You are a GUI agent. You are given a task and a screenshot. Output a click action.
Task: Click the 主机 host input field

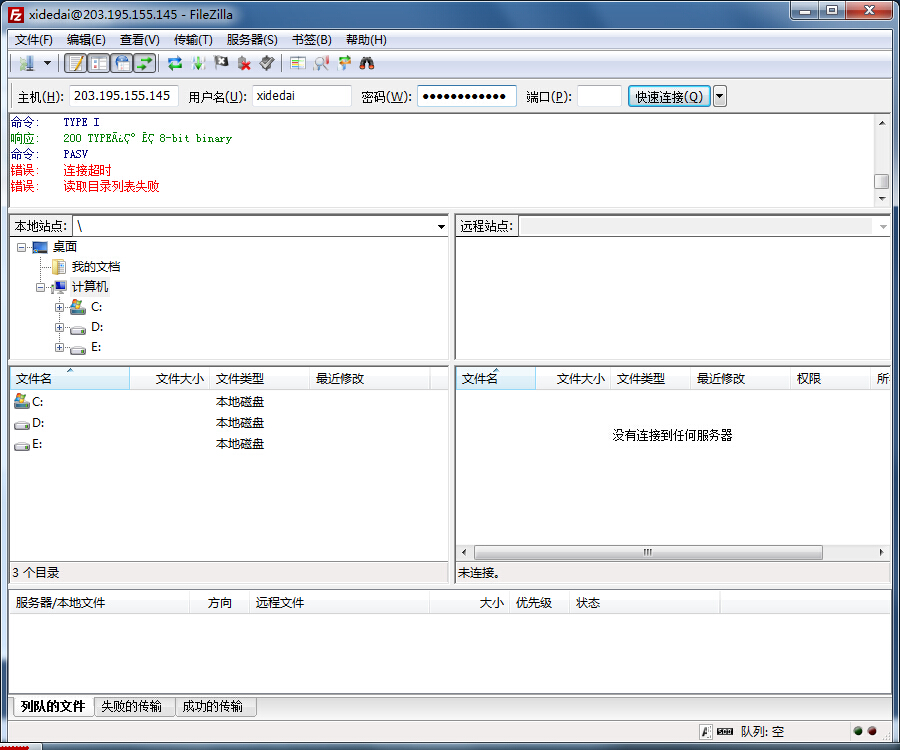[123, 96]
